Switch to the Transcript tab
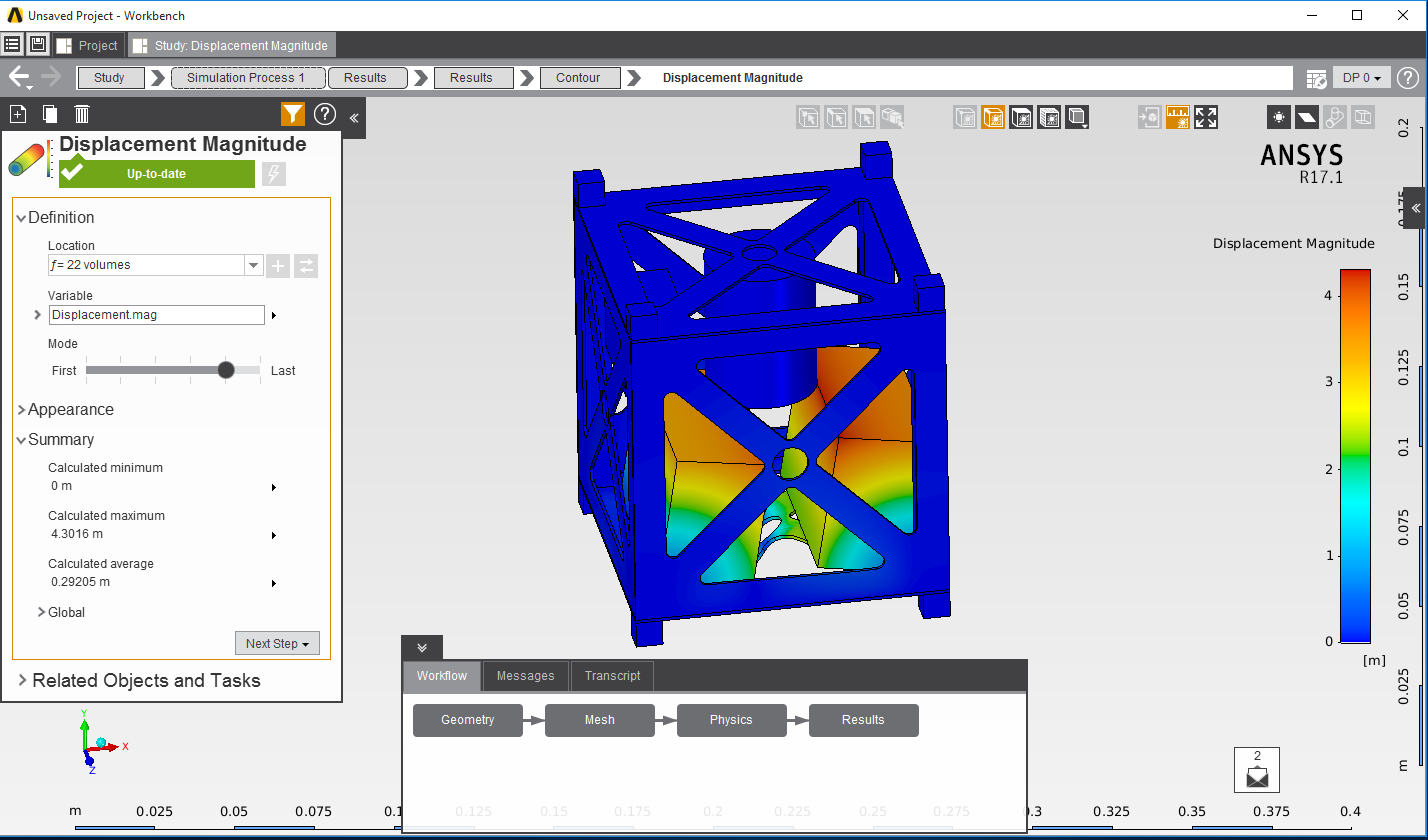1428x840 pixels. click(613, 676)
